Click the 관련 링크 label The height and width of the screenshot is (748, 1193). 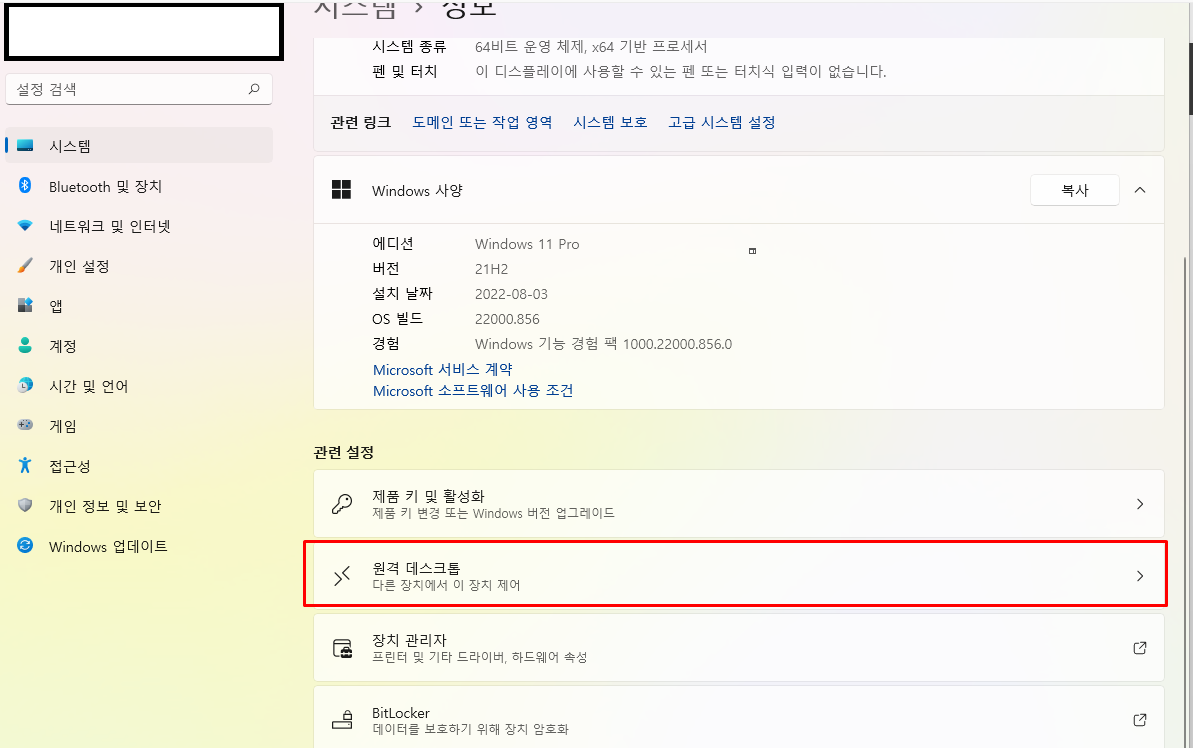[x=361, y=123]
